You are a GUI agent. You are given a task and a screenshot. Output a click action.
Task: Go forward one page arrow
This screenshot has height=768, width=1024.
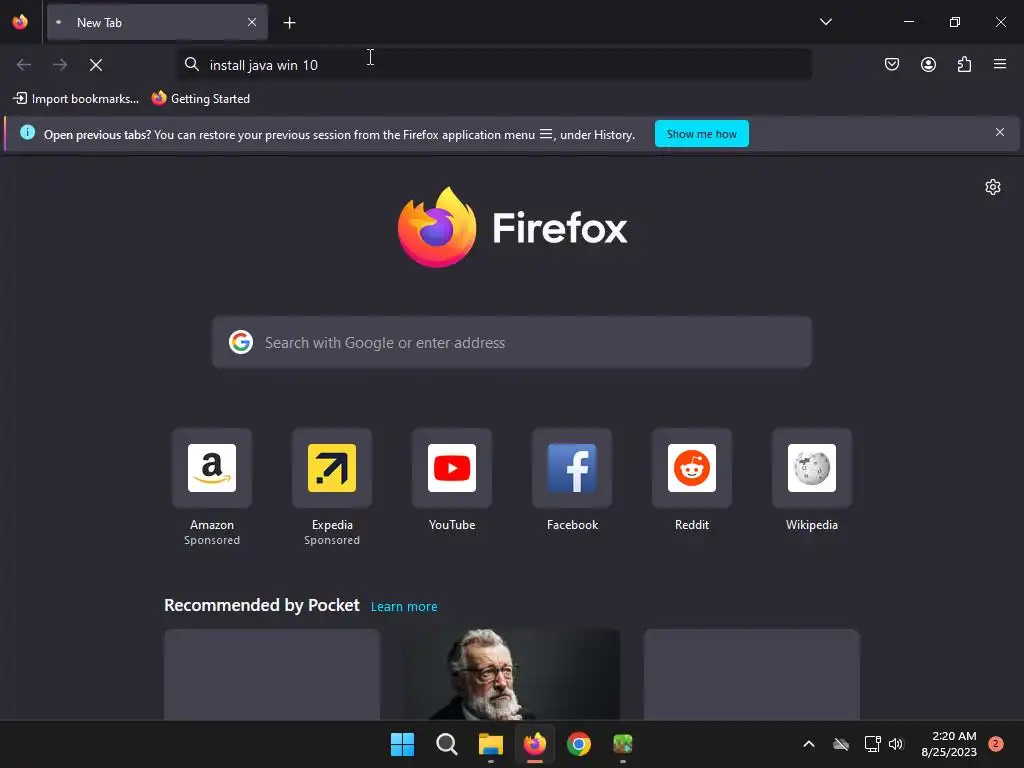tap(60, 65)
